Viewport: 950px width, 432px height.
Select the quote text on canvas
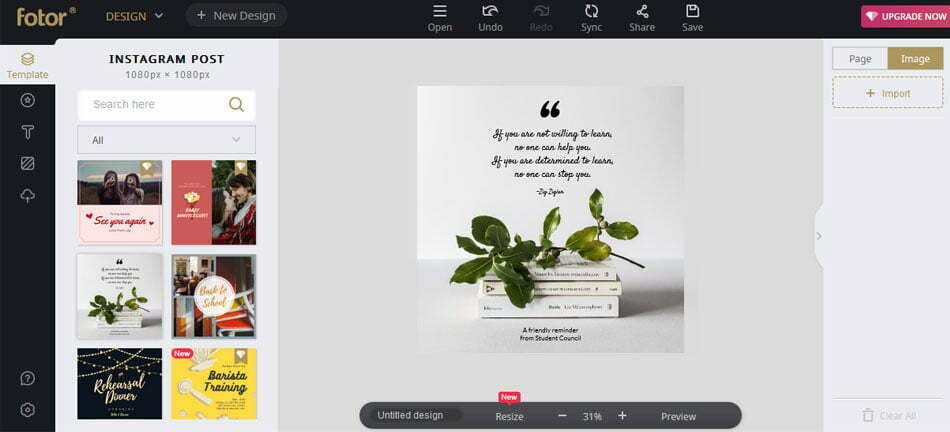[553, 154]
